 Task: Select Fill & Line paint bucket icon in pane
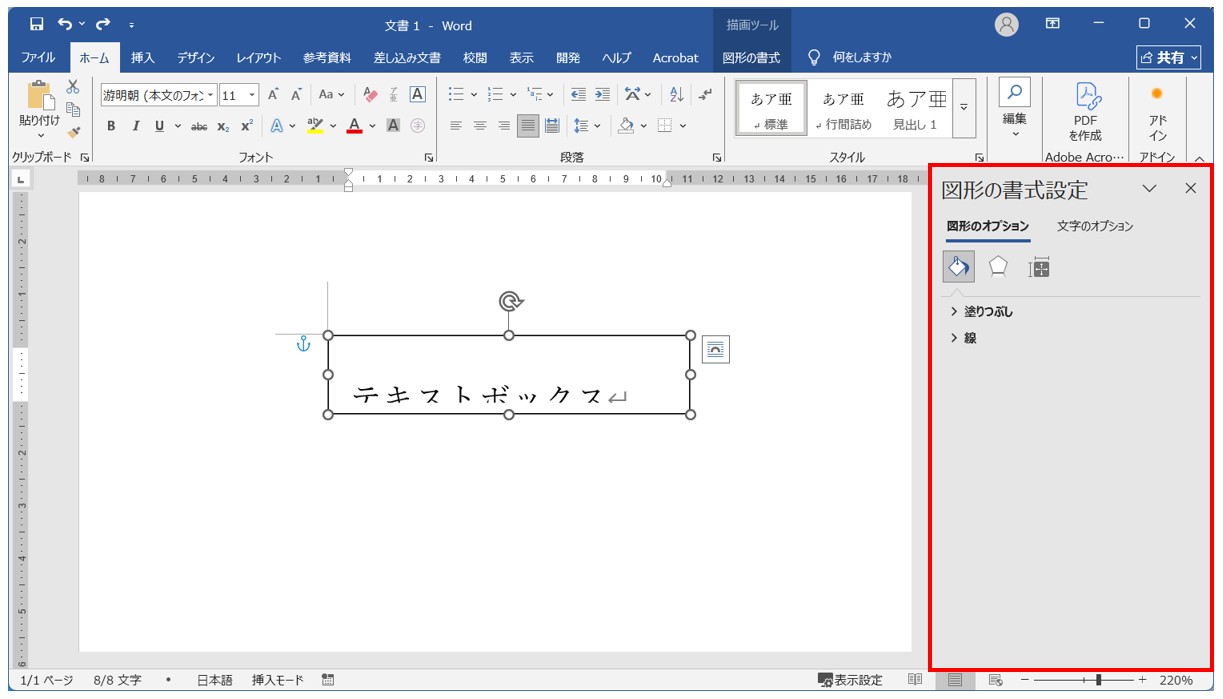coord(958,267)
